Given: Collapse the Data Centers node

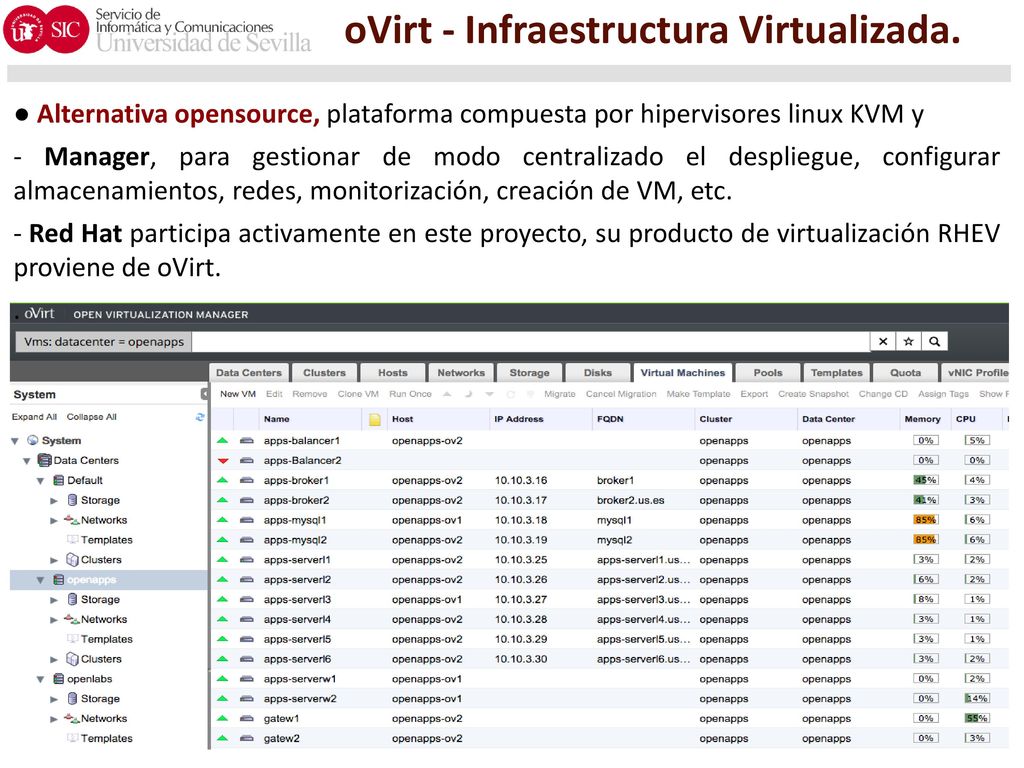Looking at the screenshot, I should [x=27, y=461].
